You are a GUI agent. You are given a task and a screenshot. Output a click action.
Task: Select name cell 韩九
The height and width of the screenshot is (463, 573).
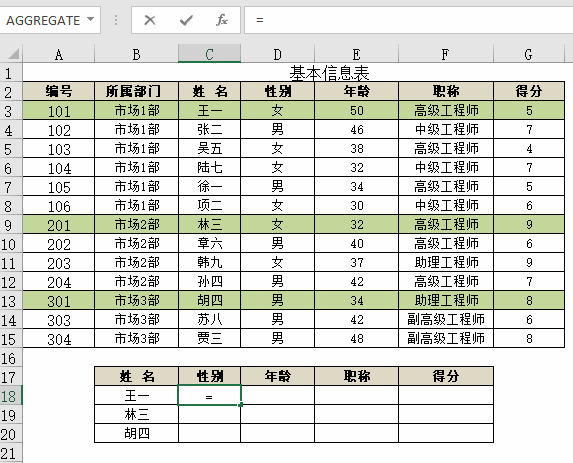[209, 262]
